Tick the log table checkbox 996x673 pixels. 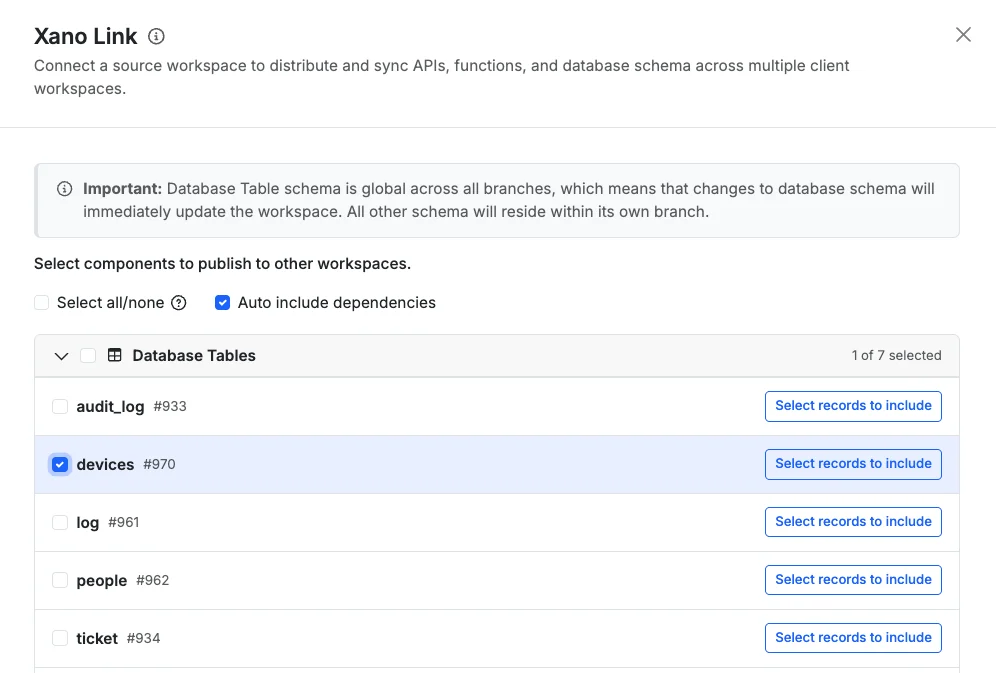click(60, 523)
